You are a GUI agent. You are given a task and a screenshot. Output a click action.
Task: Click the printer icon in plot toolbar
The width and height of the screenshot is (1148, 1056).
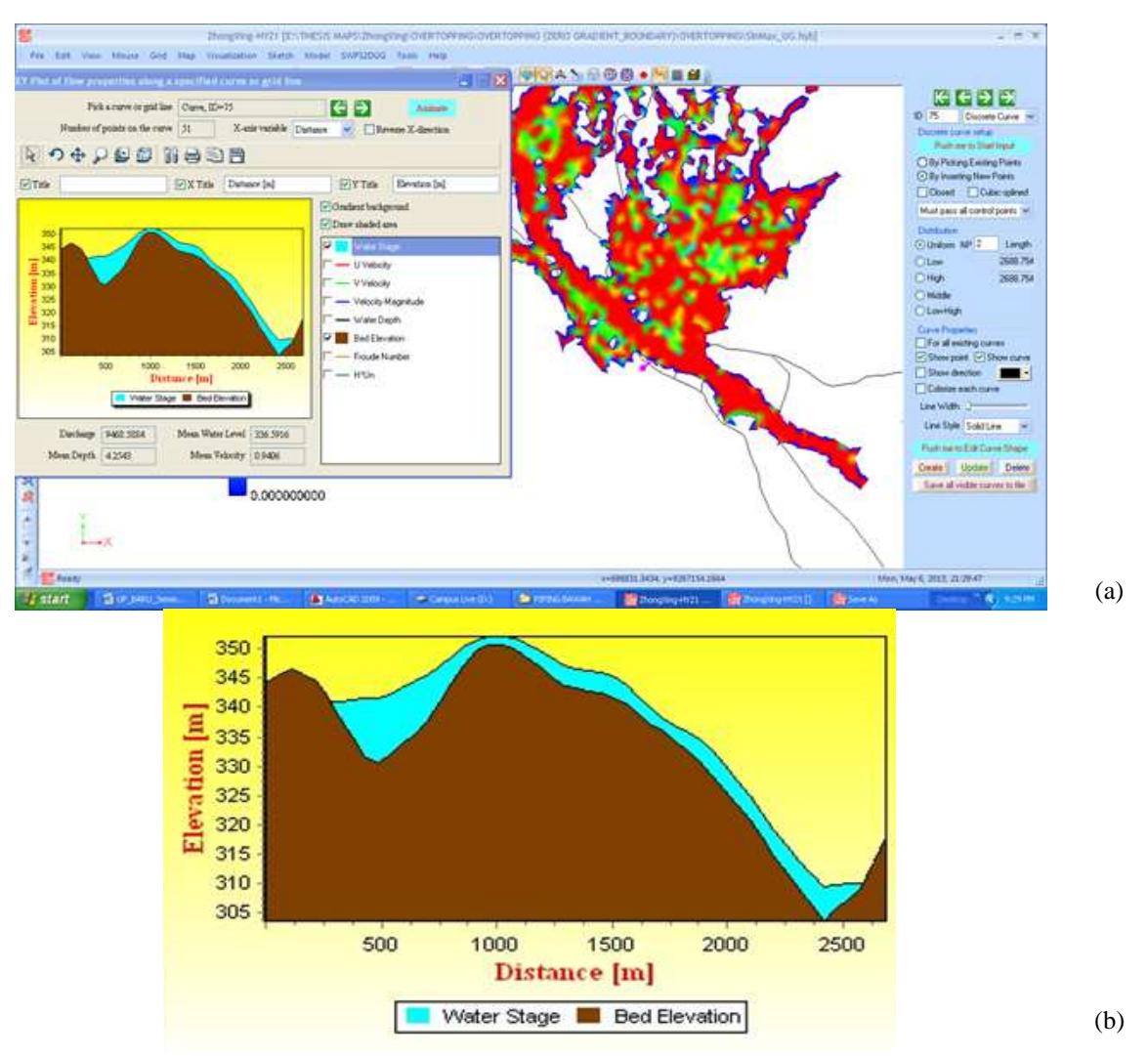click(x=192, y=155)
